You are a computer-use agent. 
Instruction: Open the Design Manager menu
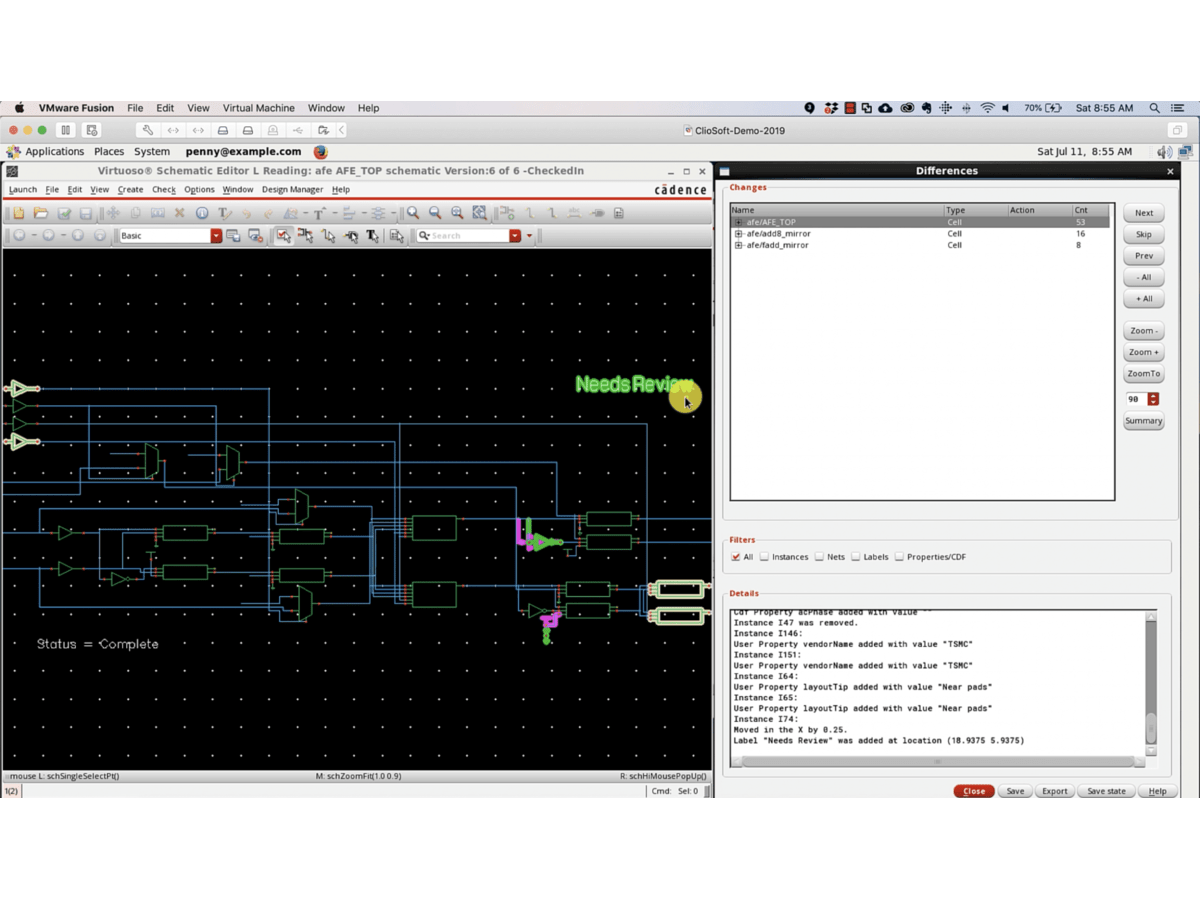click(x=292, y=189)
